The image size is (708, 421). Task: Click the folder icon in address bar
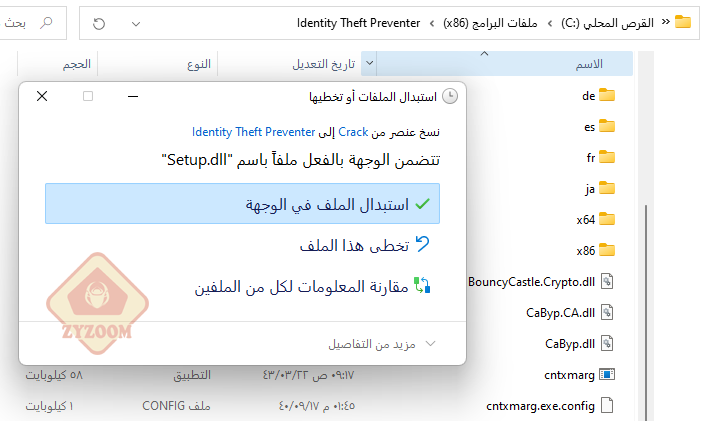coord(683,22)
